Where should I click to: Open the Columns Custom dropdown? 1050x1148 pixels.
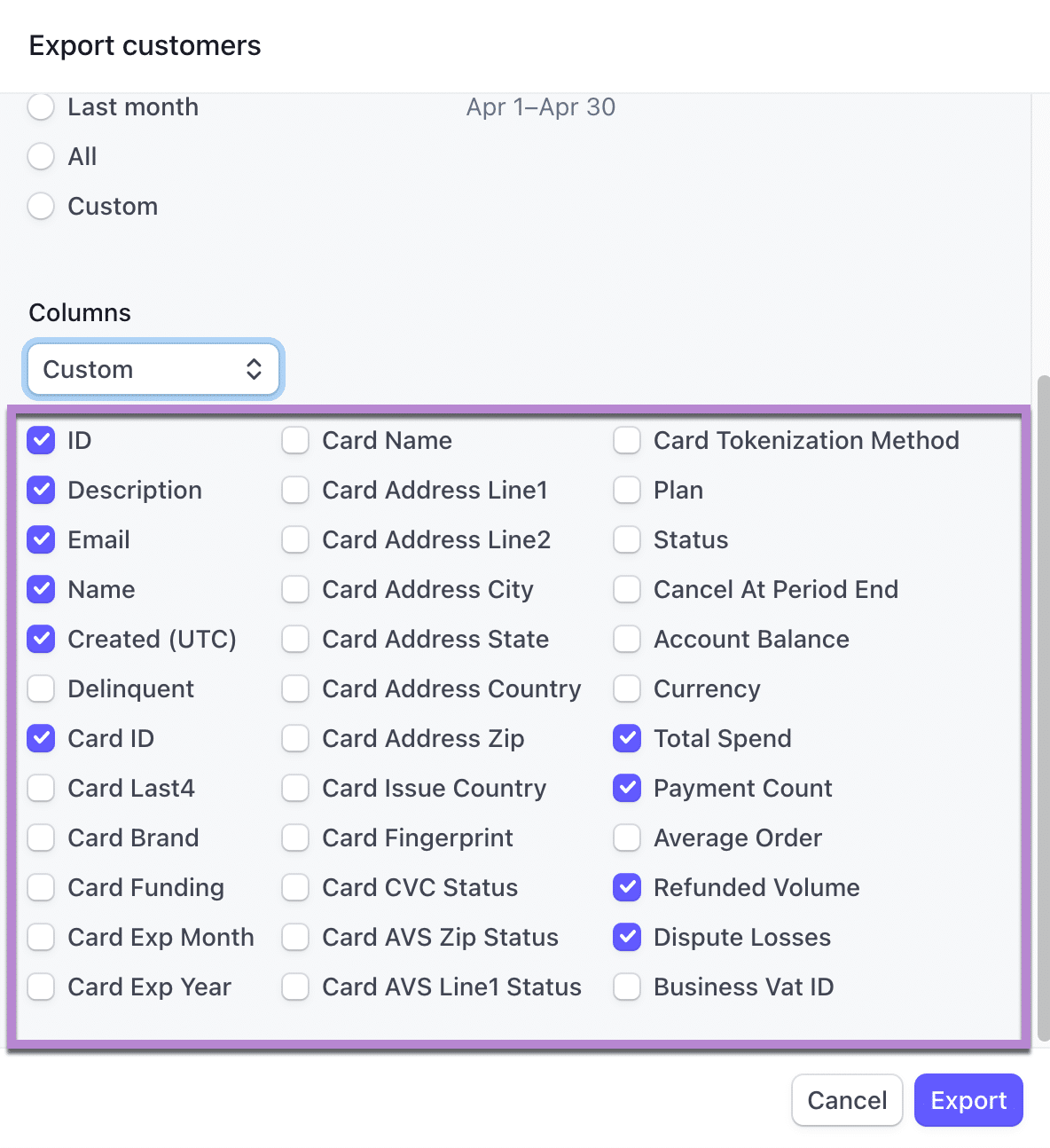153,369
